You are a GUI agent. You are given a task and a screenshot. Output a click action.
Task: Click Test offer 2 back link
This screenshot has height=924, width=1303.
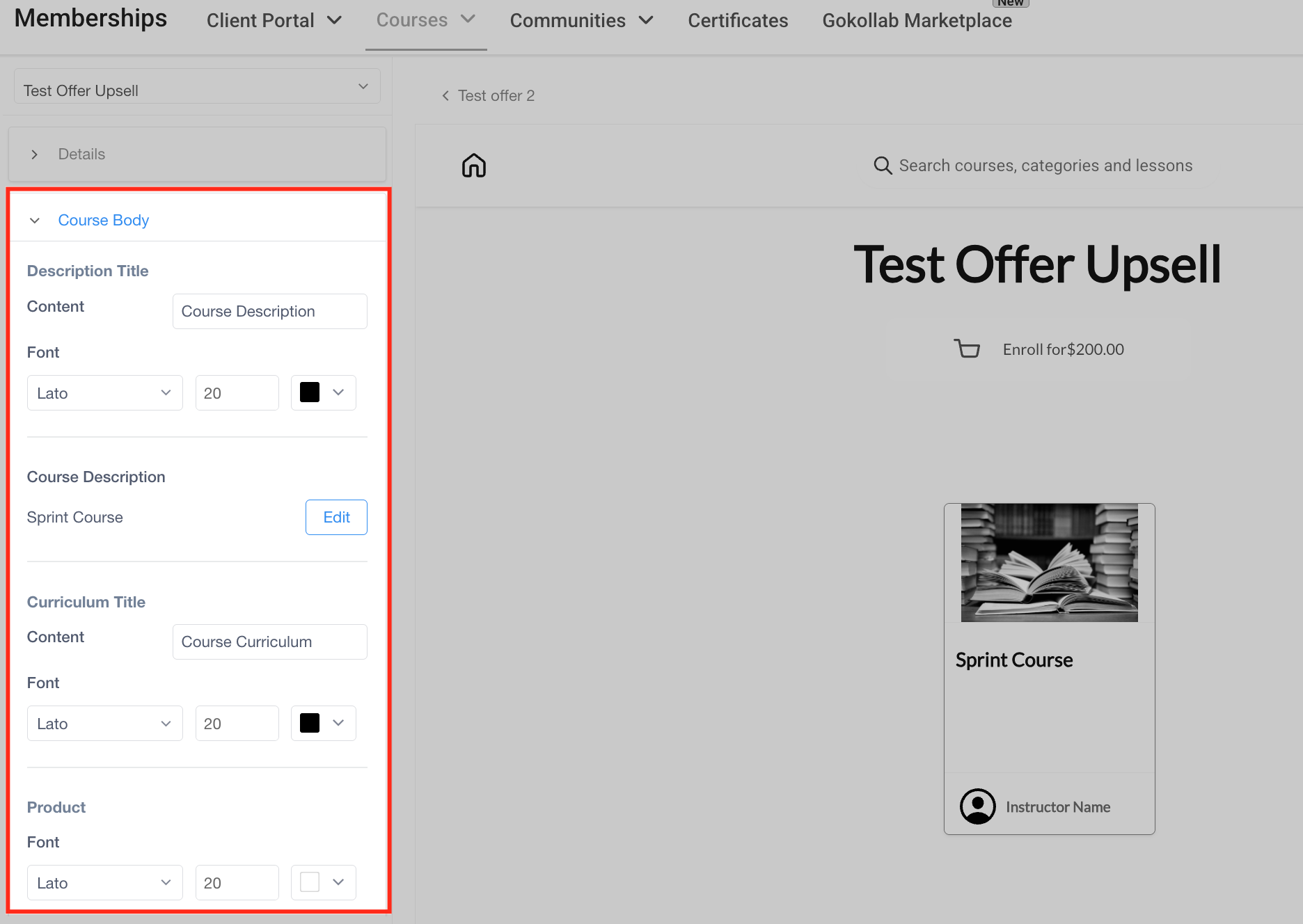point(496,96)
